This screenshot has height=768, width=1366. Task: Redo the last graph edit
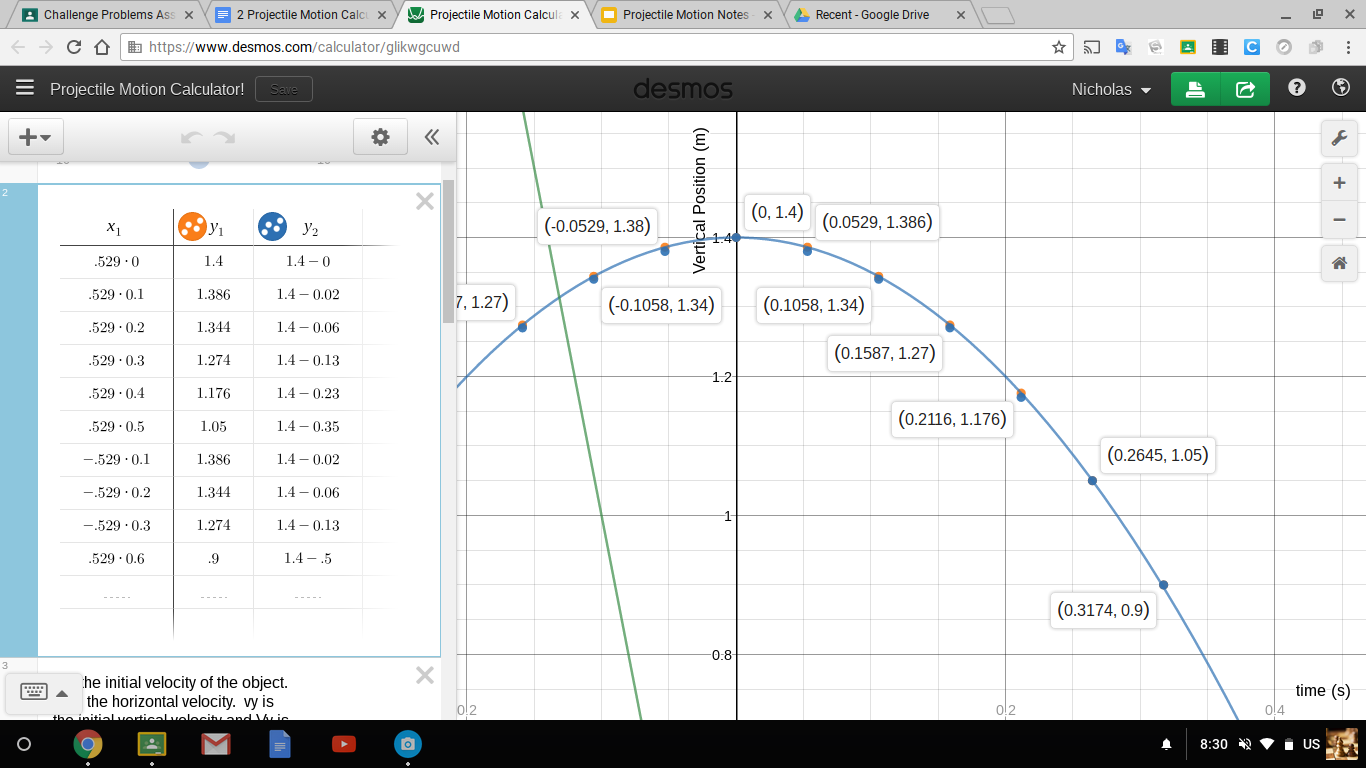224,138
